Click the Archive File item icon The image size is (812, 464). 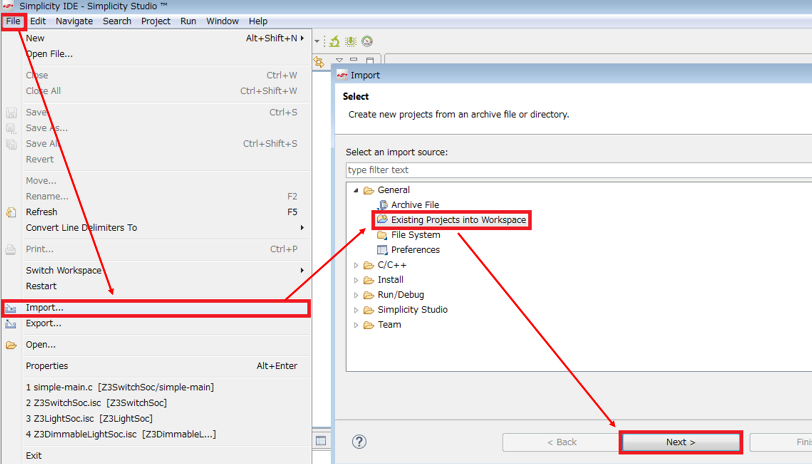pos(382,205)
